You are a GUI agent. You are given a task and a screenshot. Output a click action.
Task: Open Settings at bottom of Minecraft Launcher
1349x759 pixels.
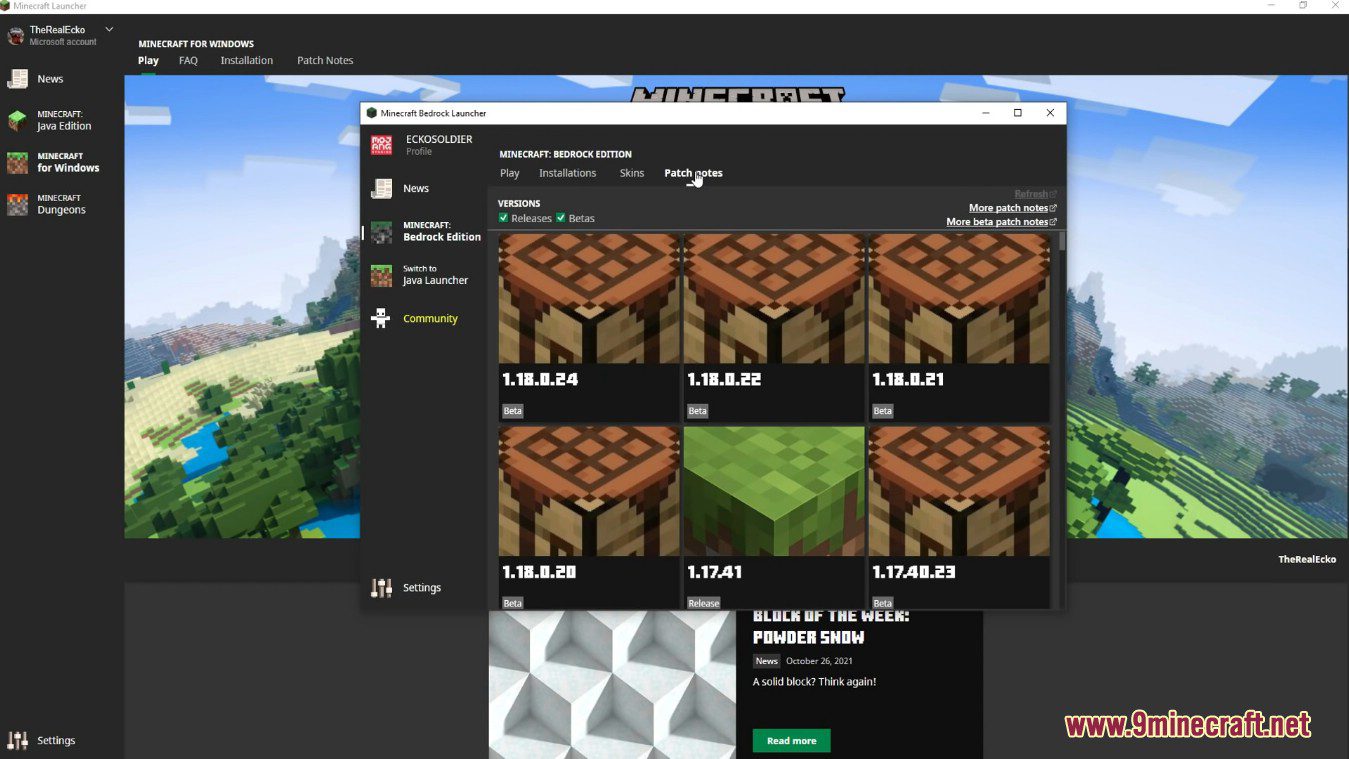(42, 740)
